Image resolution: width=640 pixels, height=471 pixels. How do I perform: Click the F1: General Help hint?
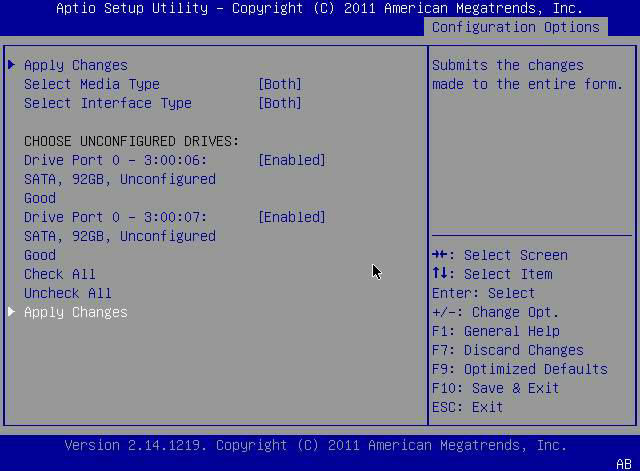496,331
